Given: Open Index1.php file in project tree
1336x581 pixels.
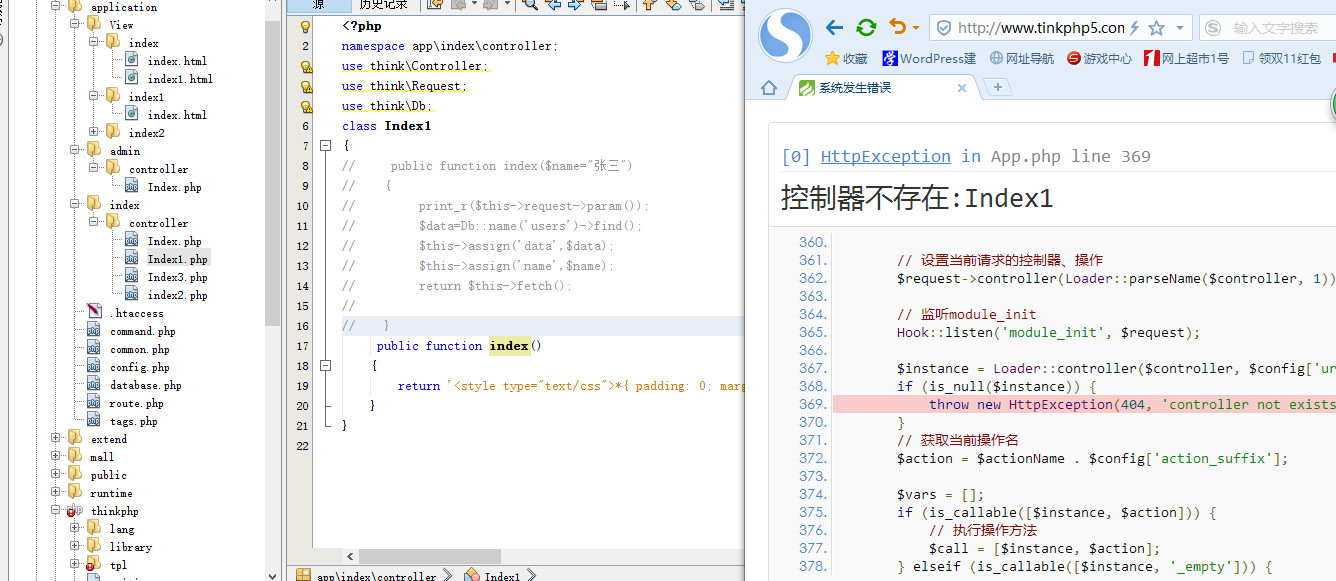Looking at the screenshot, I should 177,259.
